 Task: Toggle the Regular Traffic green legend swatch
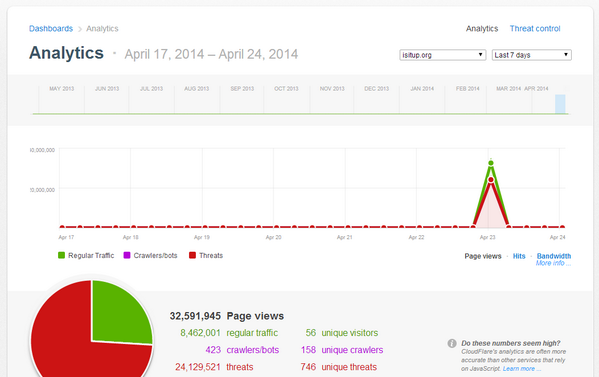click(62, 255)
